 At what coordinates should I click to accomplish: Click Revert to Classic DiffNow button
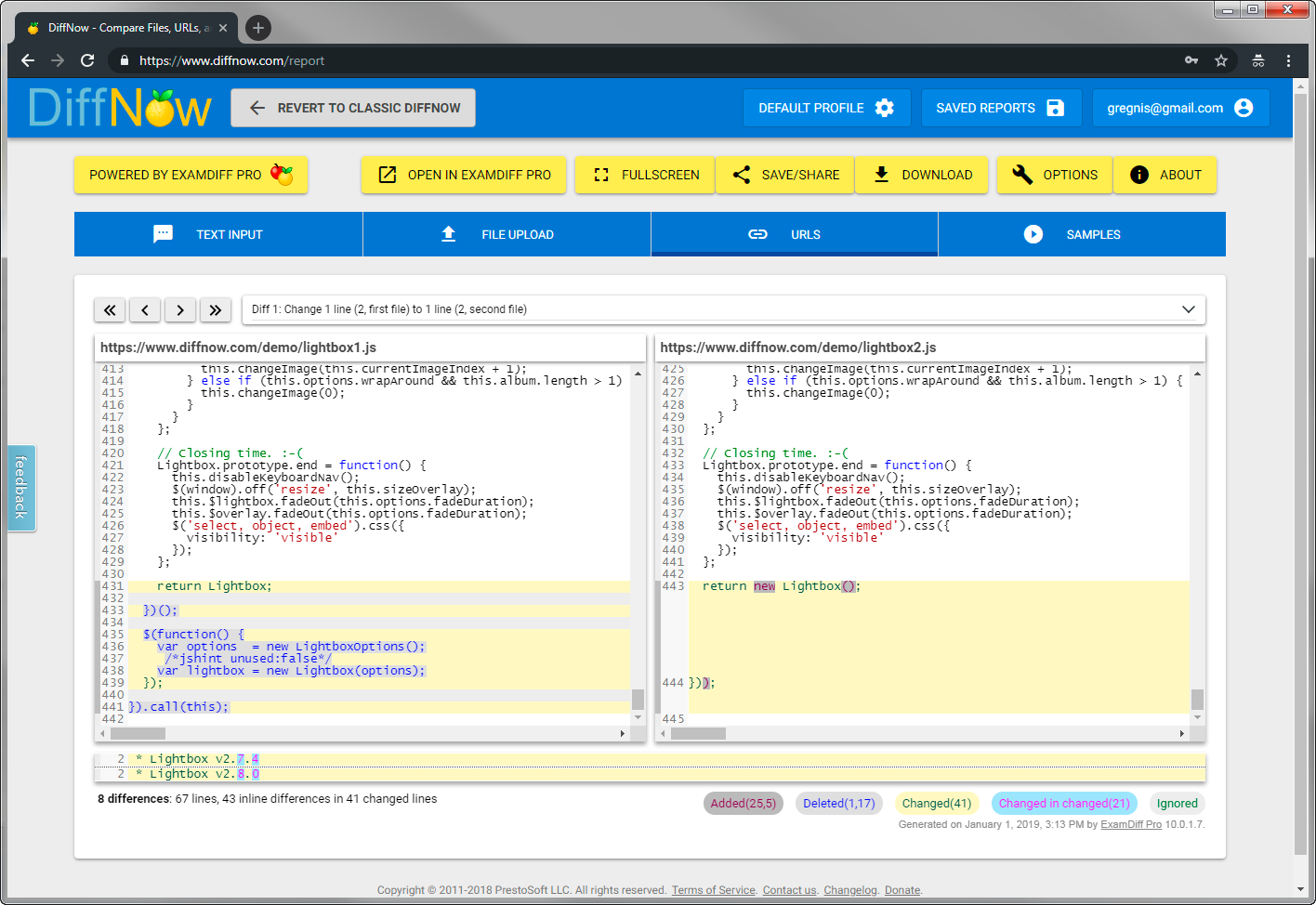tap(353, 108)
